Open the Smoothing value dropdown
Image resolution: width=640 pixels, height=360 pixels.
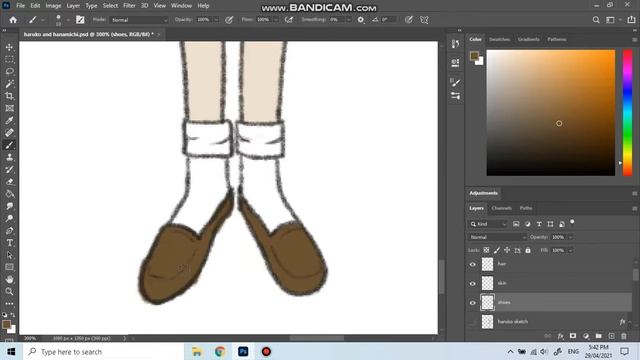(349, 20)
